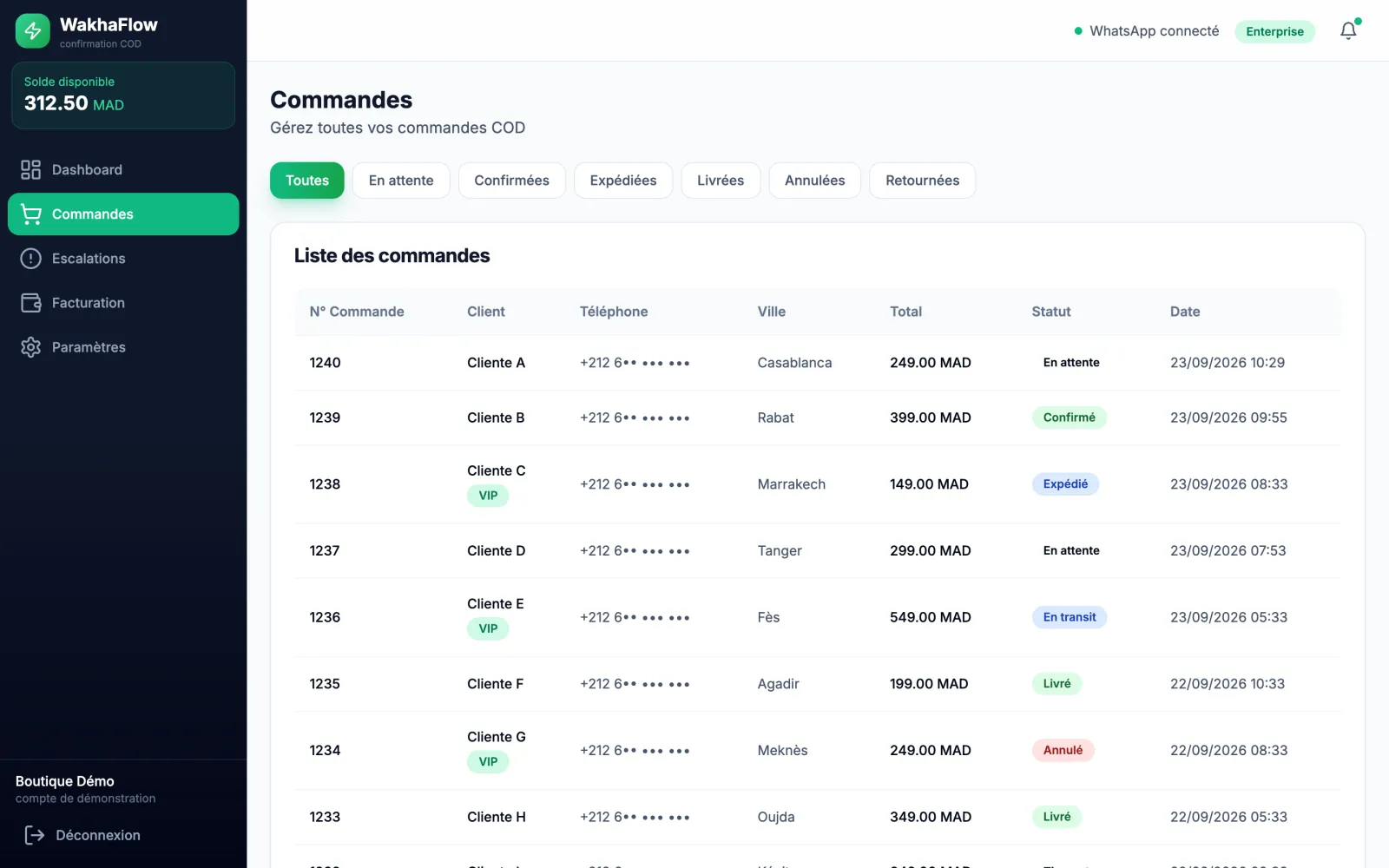Click the Annulé status badge
The width and height of the screenshot is (1389, 868).
[x=1063, y=750]
